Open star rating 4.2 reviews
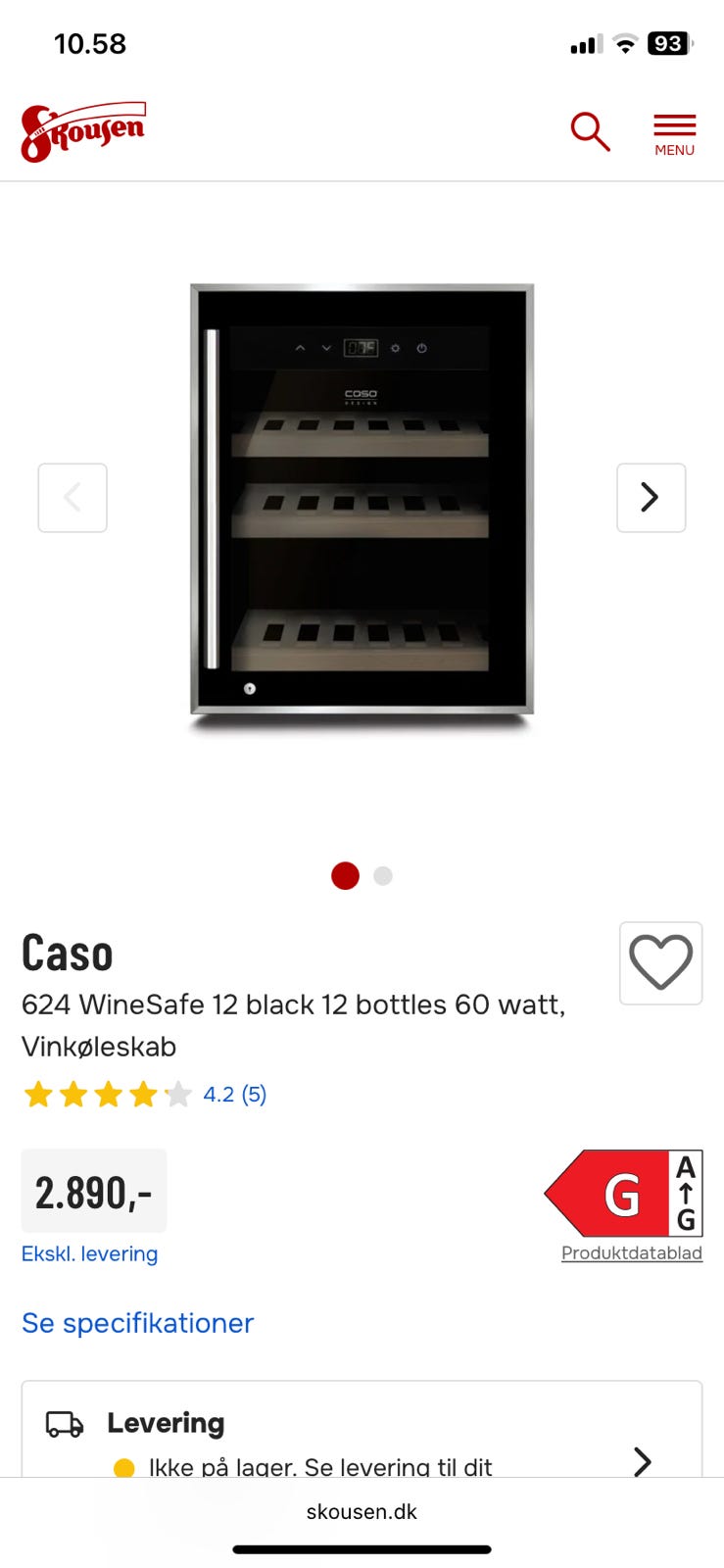 click(x=144, y=1094)
